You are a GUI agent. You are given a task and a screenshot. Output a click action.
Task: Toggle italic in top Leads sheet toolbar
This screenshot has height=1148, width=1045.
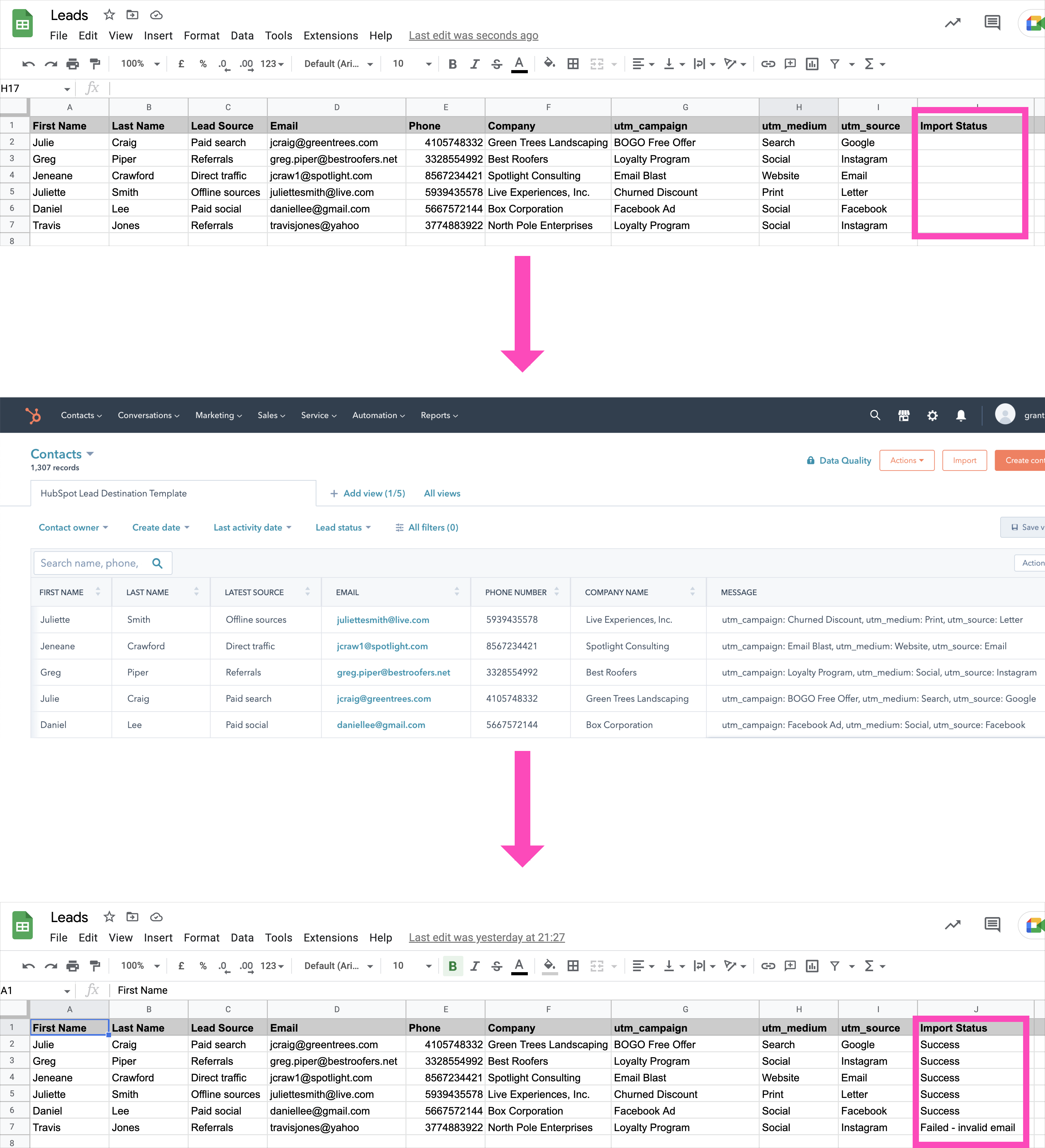tap(474, 64)
